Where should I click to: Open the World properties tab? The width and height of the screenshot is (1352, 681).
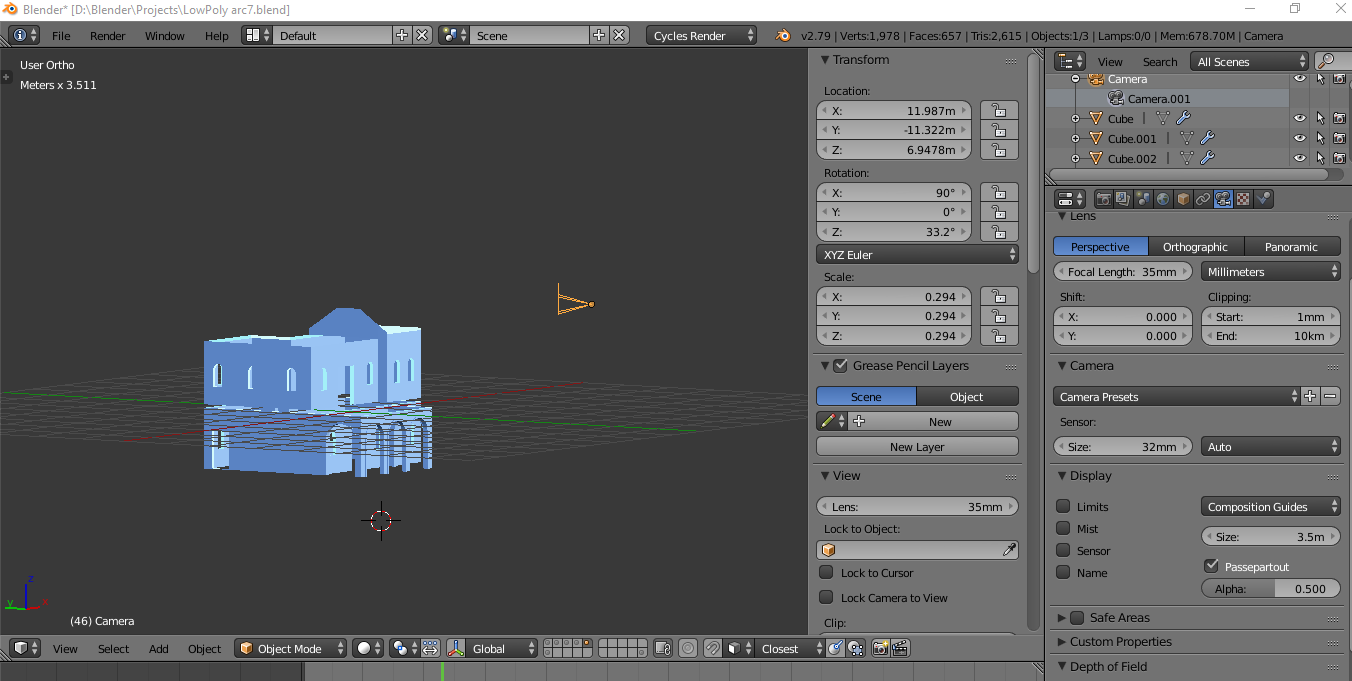point(1163,199)
